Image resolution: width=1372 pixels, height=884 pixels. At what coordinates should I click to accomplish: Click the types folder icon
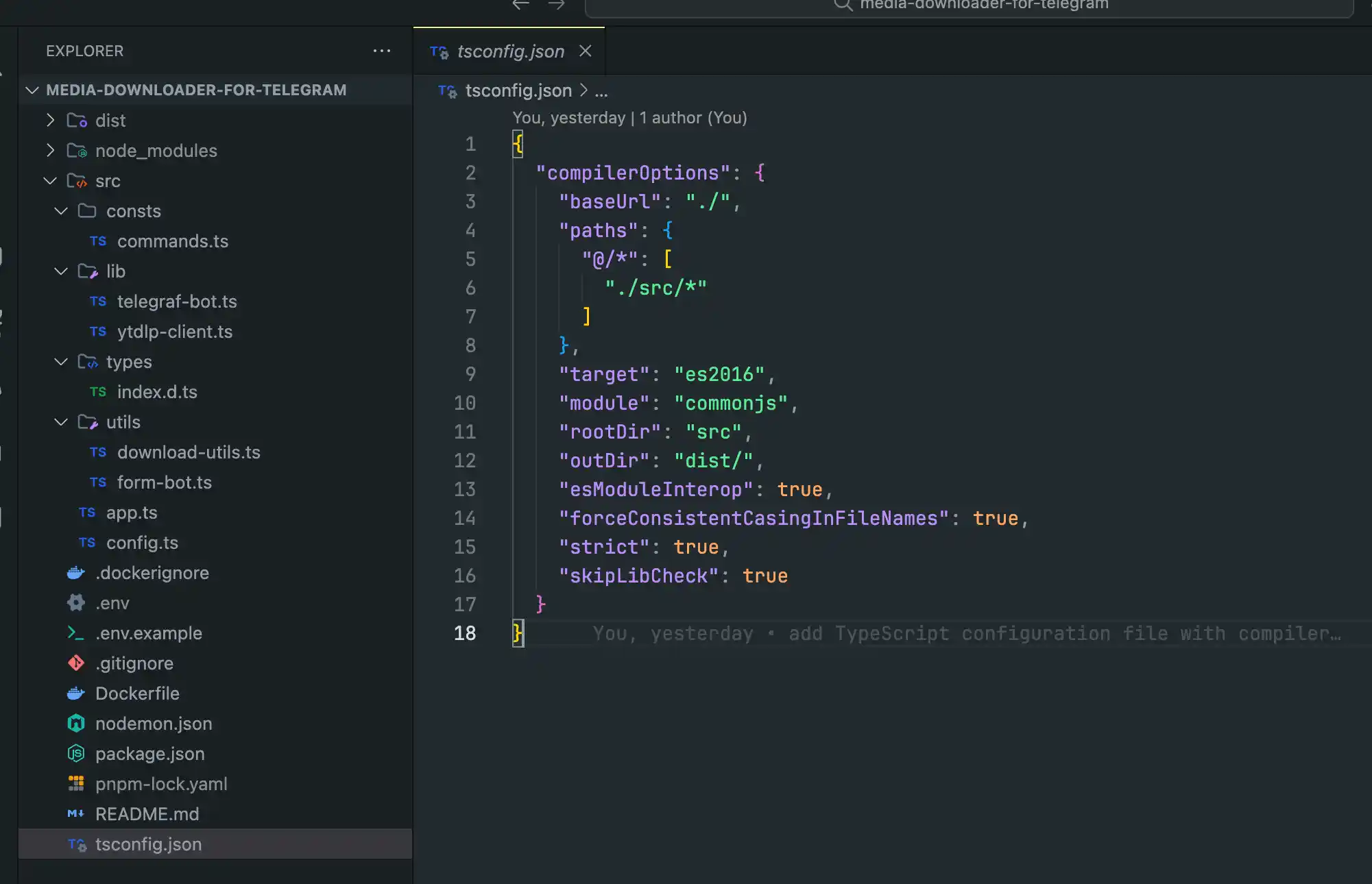pyautogui.click(x=88, y=362)
